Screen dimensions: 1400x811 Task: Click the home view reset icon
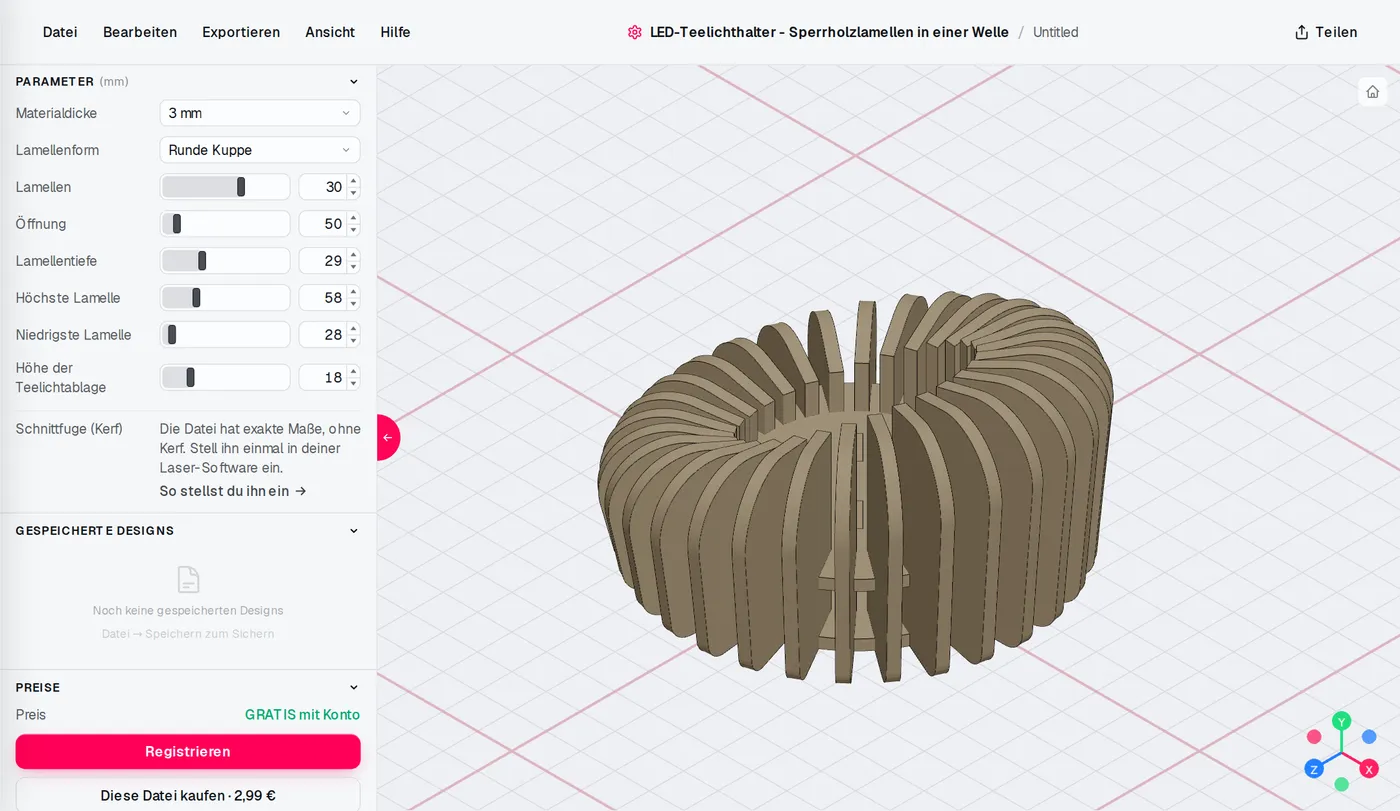coord(1372,91)
